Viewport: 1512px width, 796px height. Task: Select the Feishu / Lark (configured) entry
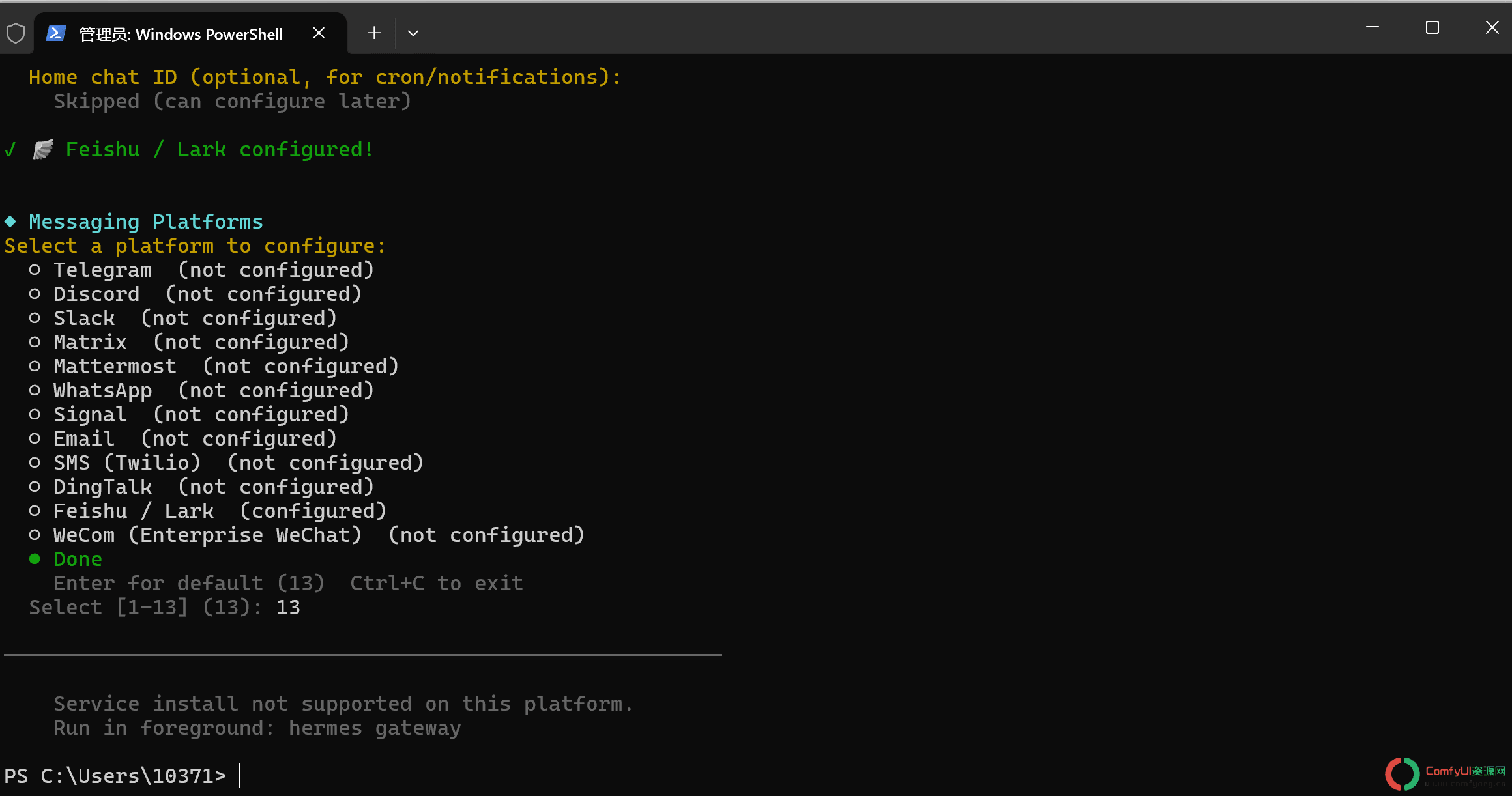(208, 511)
